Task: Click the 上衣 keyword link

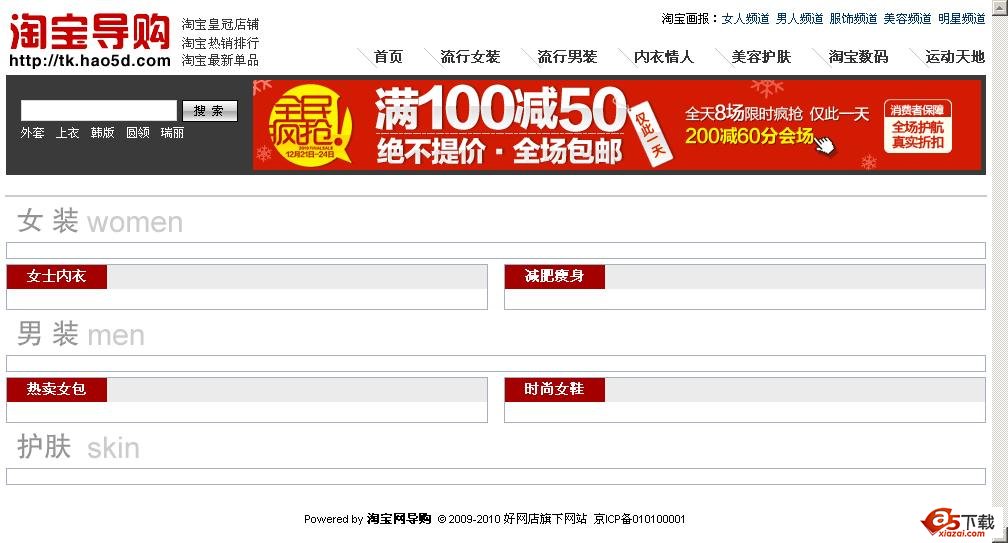Action: tap(67, 132)
